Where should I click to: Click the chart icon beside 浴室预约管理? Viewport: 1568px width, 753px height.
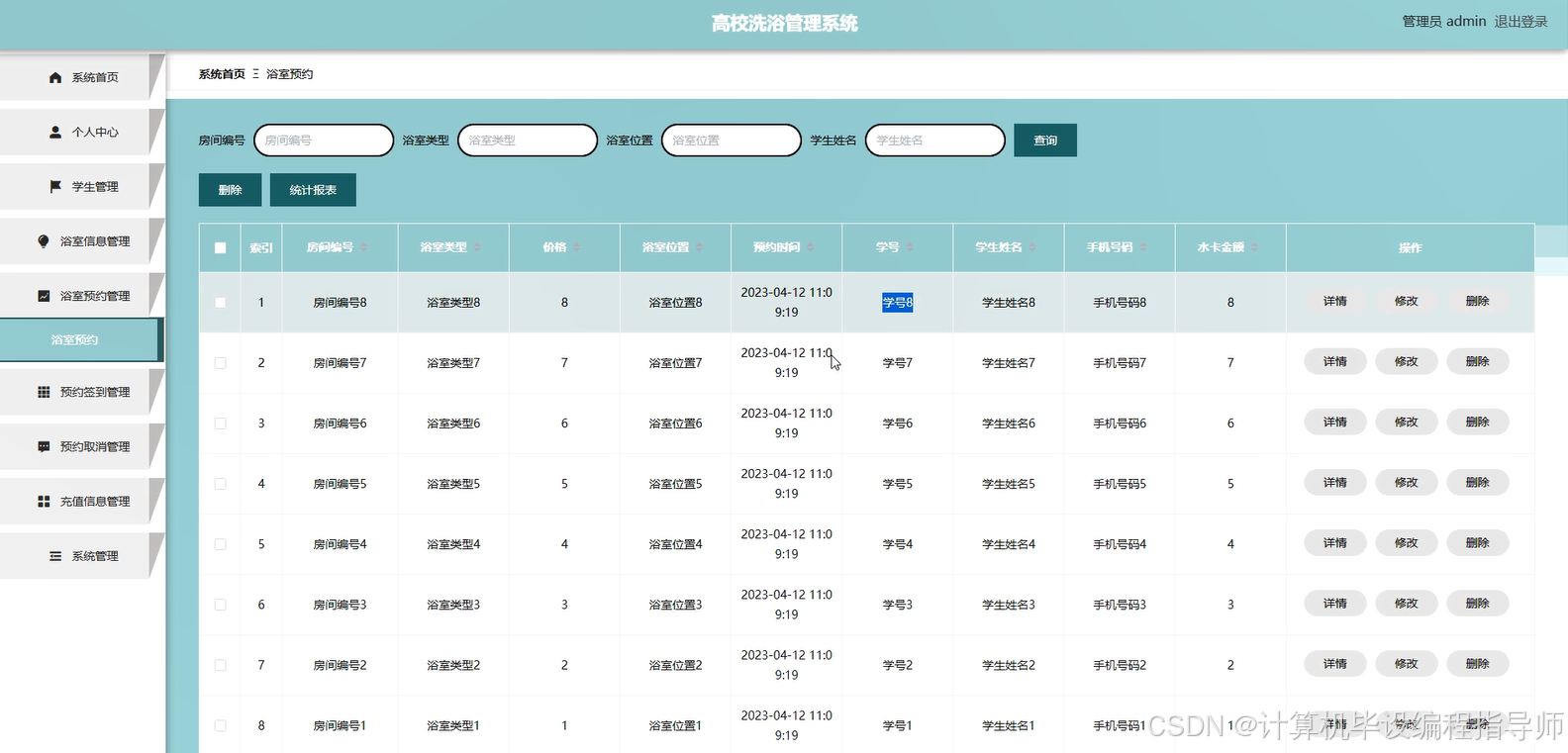click(44, 296)
